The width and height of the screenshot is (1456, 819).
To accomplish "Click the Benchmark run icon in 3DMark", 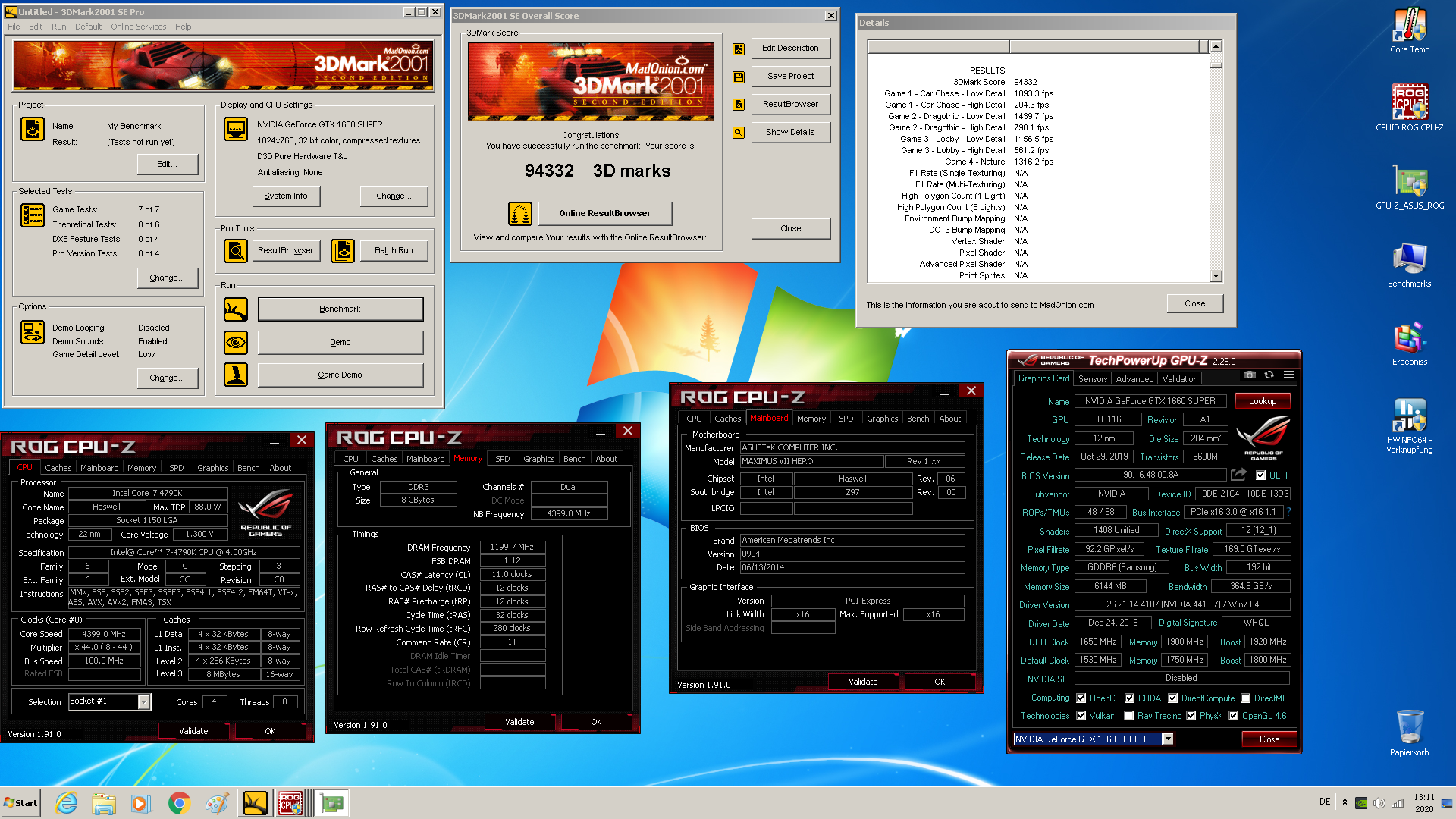I will (236, 309).
